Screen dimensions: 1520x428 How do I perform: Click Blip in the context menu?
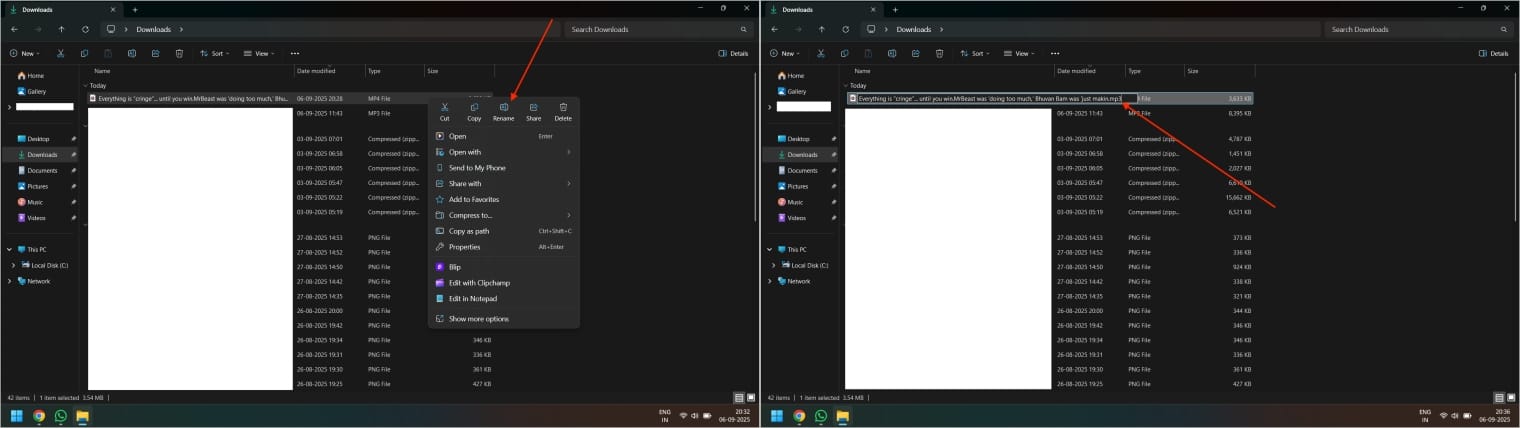[x=503, y=267]
